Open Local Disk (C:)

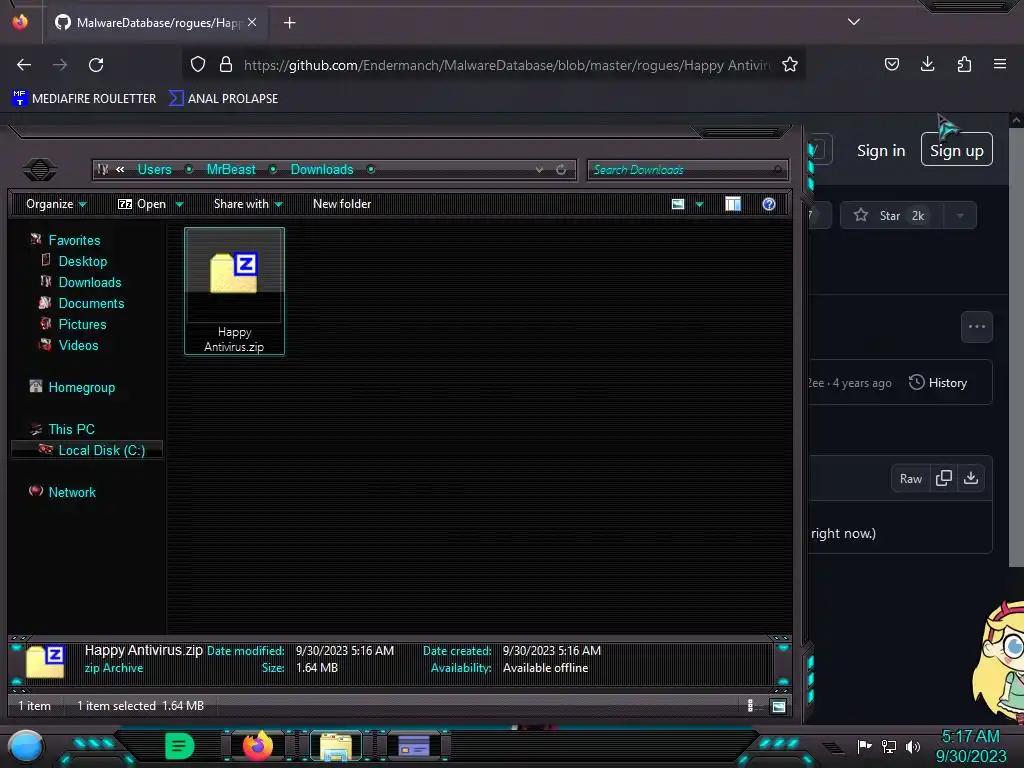click(x=102, y=450)
